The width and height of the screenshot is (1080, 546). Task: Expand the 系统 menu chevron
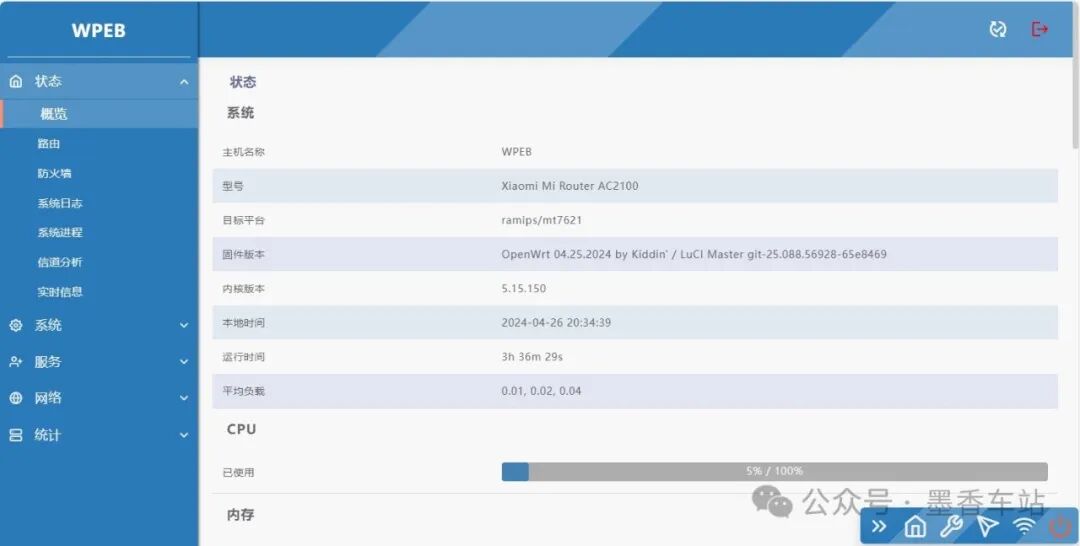coord(184,325)
